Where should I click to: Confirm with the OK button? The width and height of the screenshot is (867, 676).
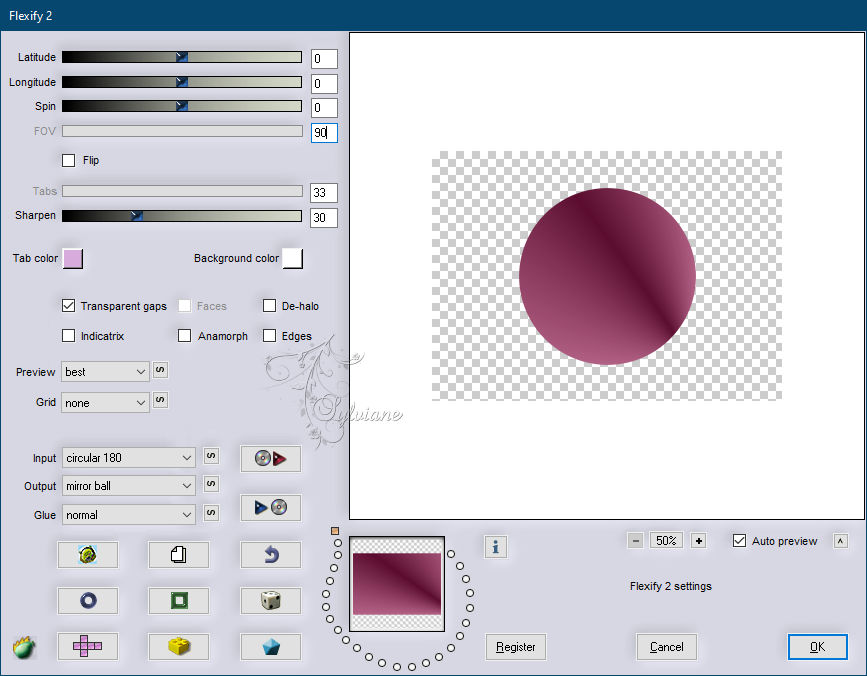tap(817, 647)
